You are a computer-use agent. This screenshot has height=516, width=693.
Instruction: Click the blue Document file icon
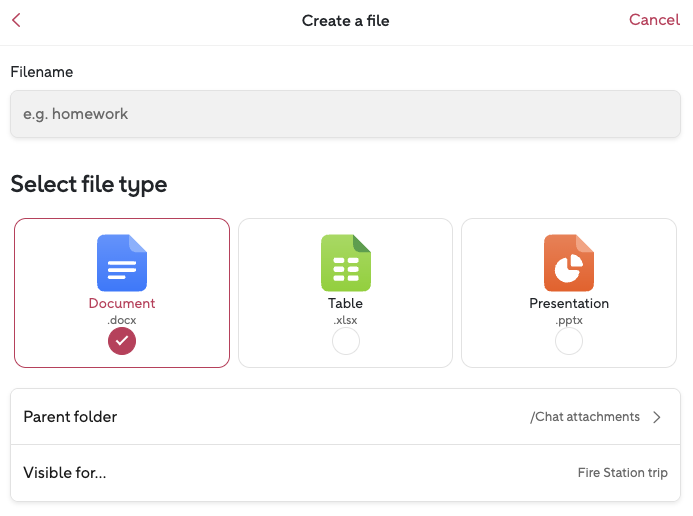pyautogui.click(x=122, y=262)
